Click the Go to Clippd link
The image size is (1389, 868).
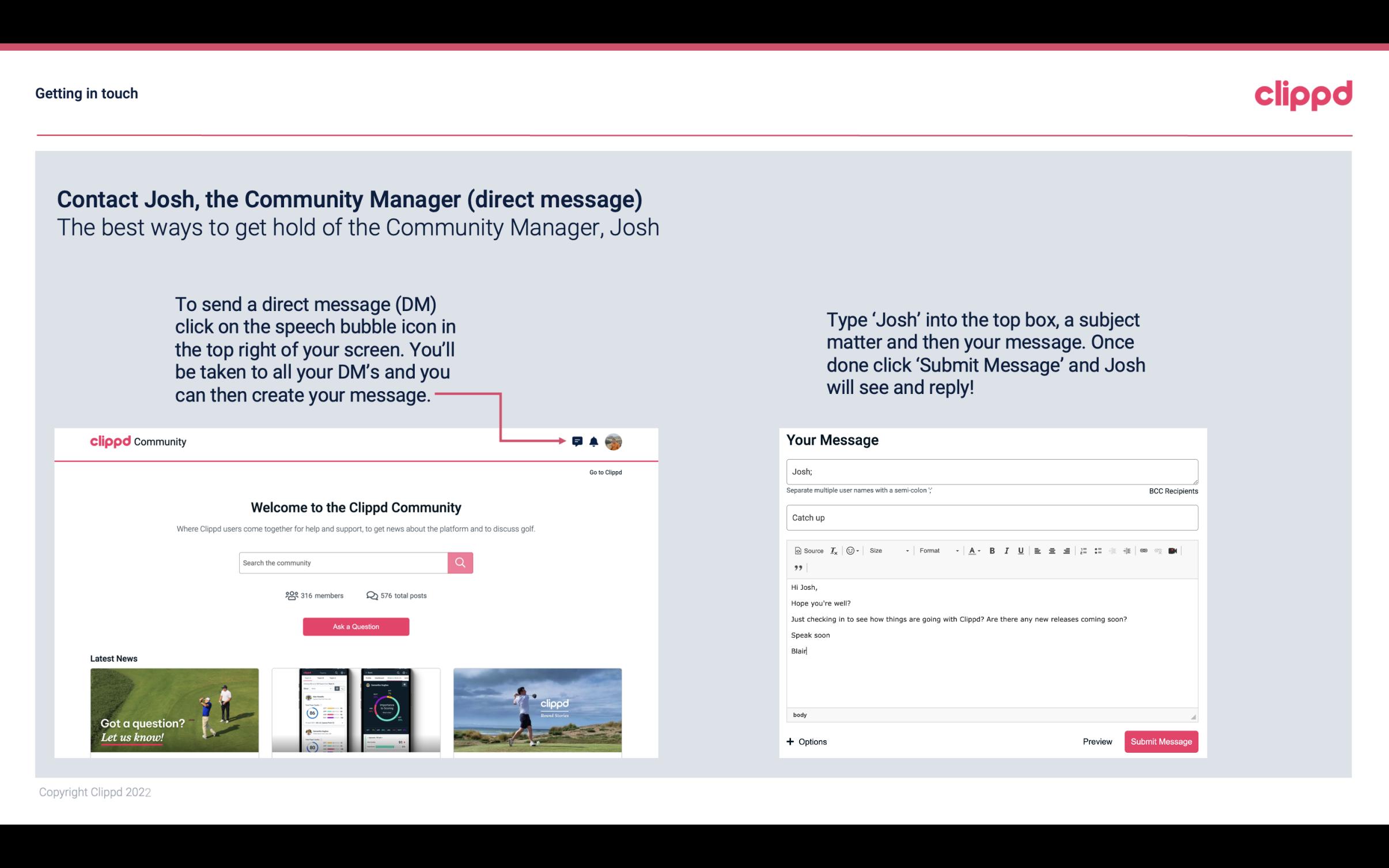pyautogui.click(x=604, y=471)
